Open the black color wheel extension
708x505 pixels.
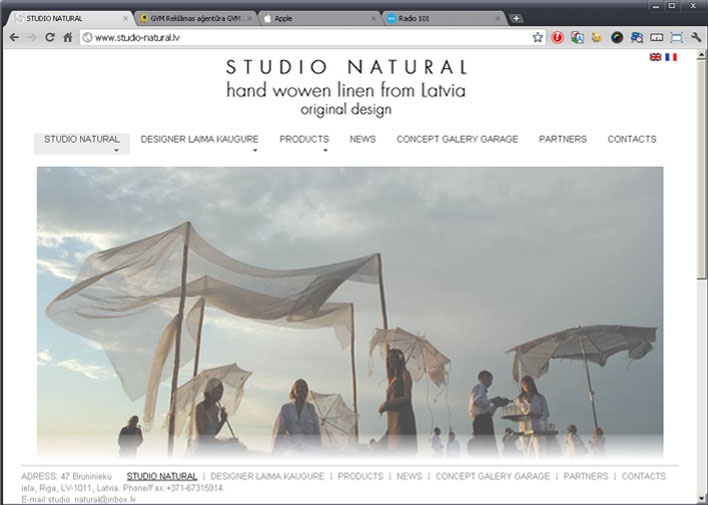(x=617, y=37)
